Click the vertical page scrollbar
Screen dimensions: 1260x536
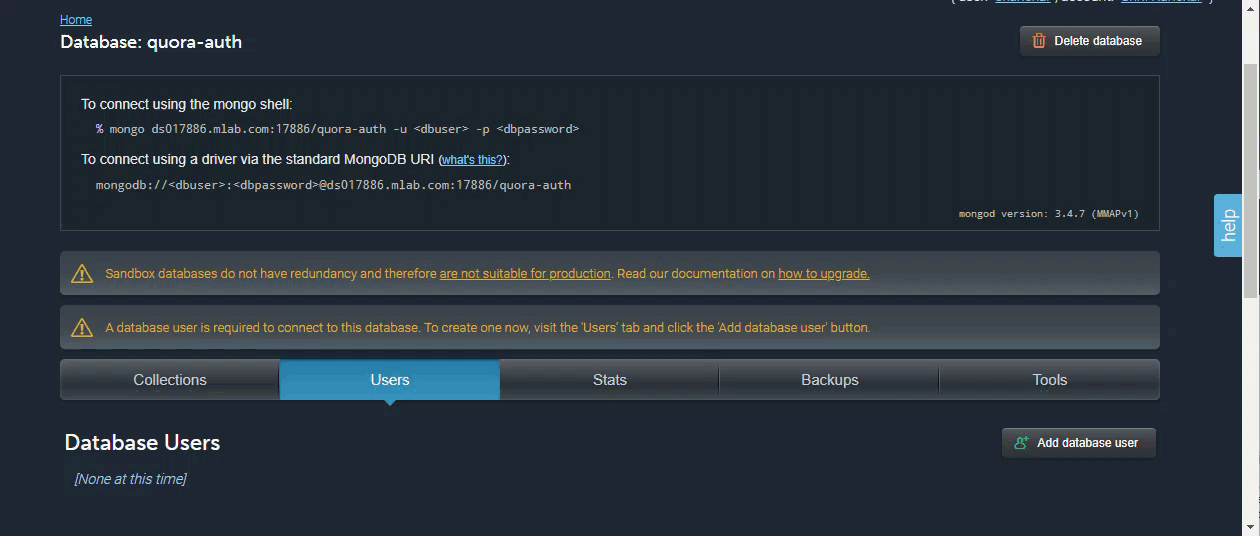point(1251,180)
